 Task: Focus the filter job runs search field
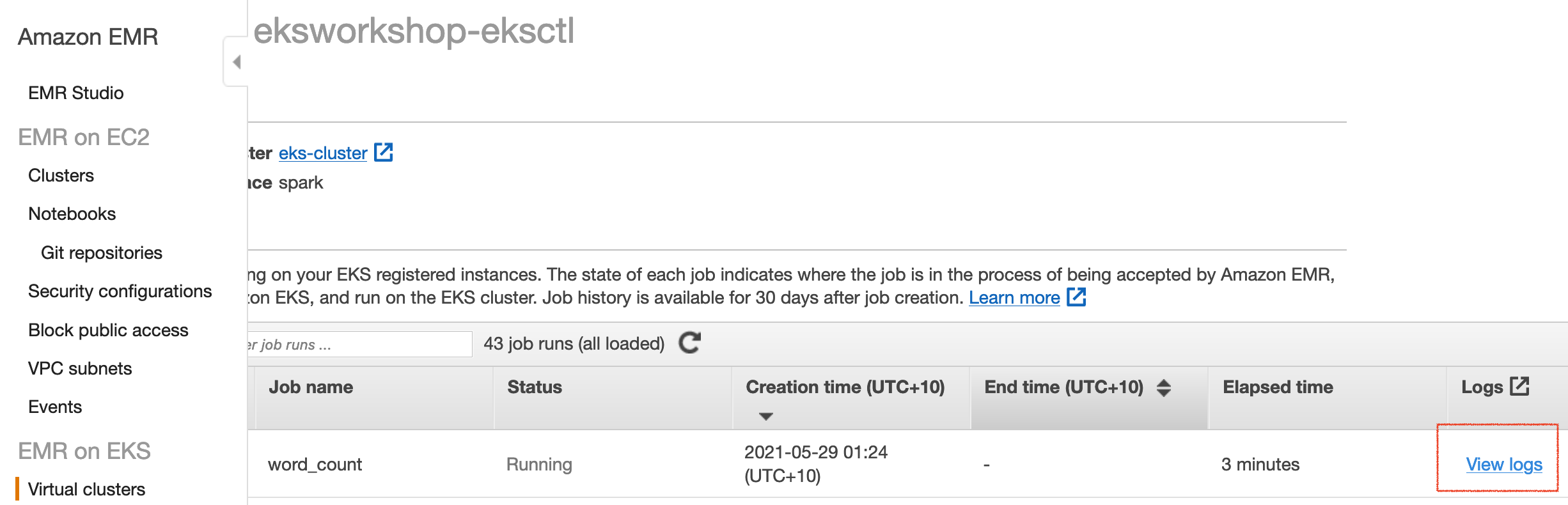360,344
